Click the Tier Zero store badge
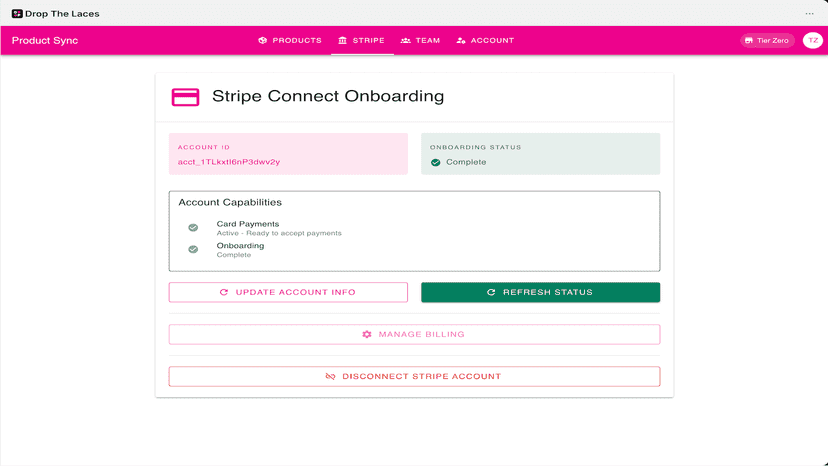 [x=767, y=40]
